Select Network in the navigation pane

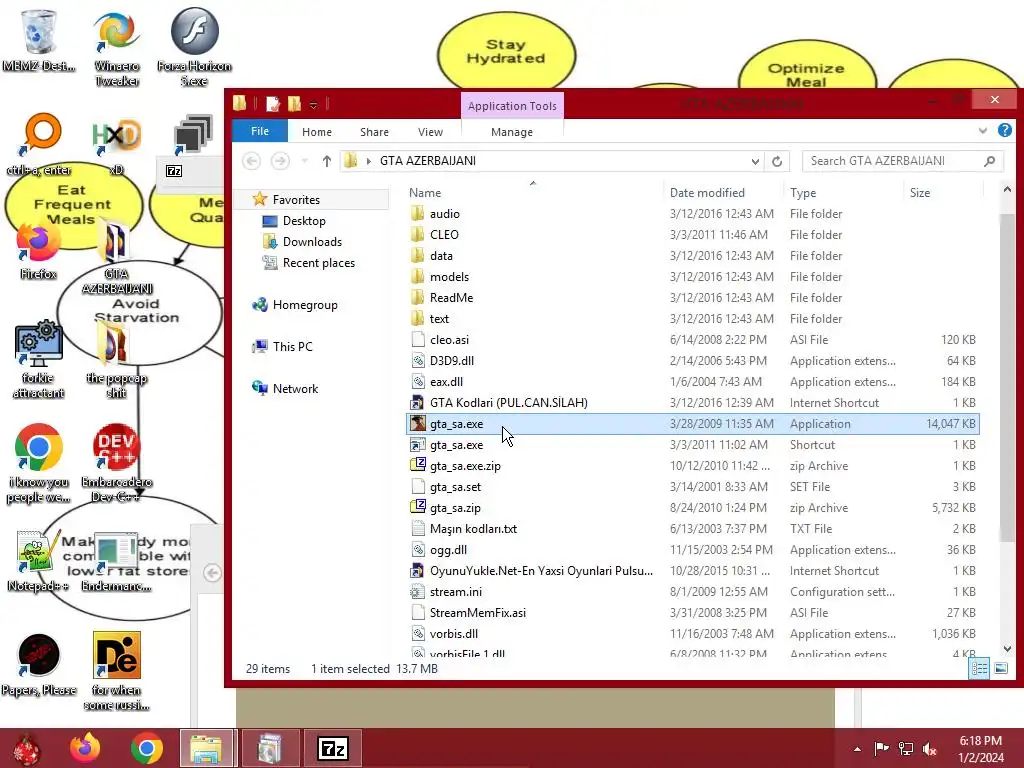[x=295, y=389]
